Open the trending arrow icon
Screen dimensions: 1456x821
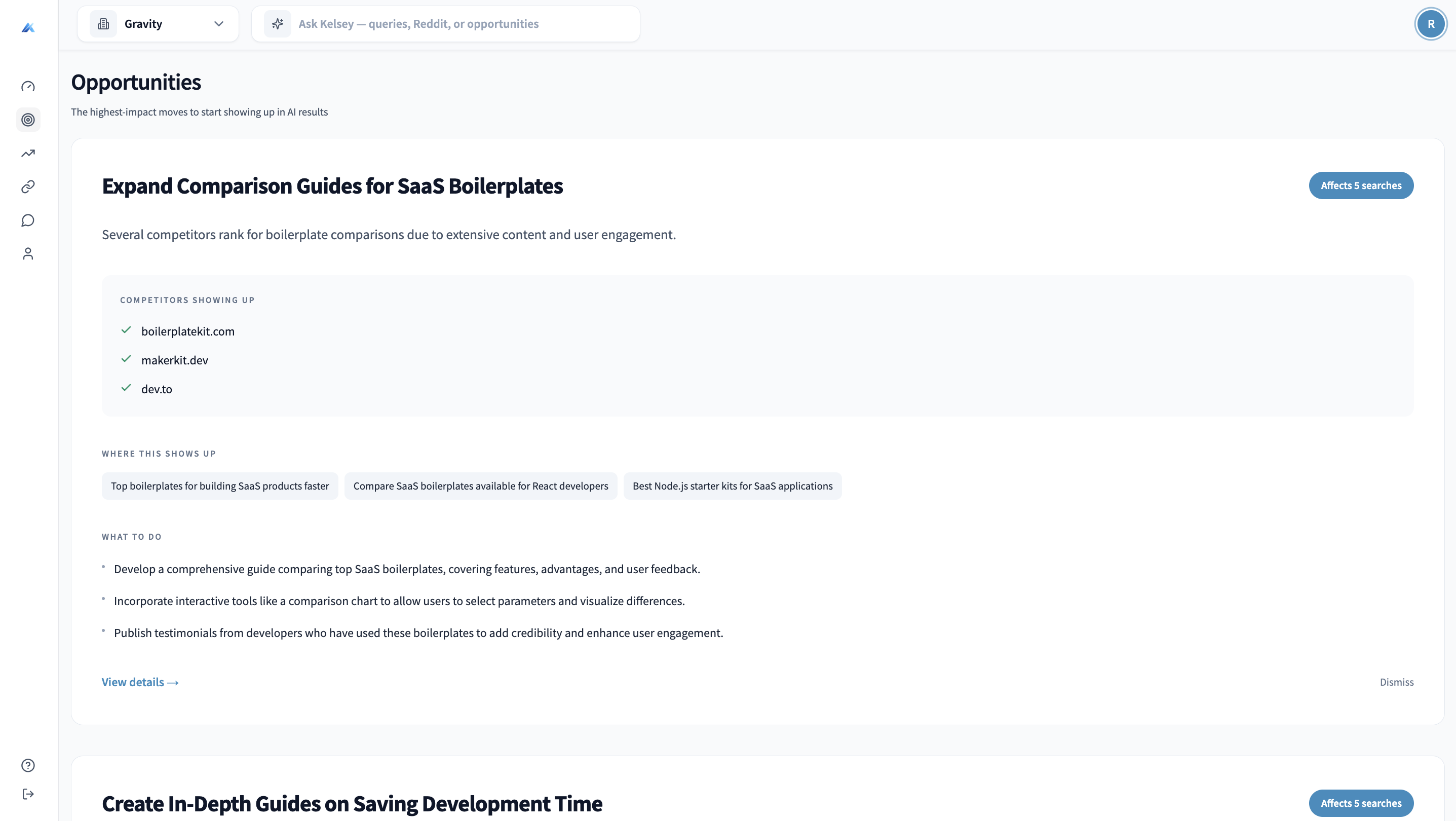point(28,153)
